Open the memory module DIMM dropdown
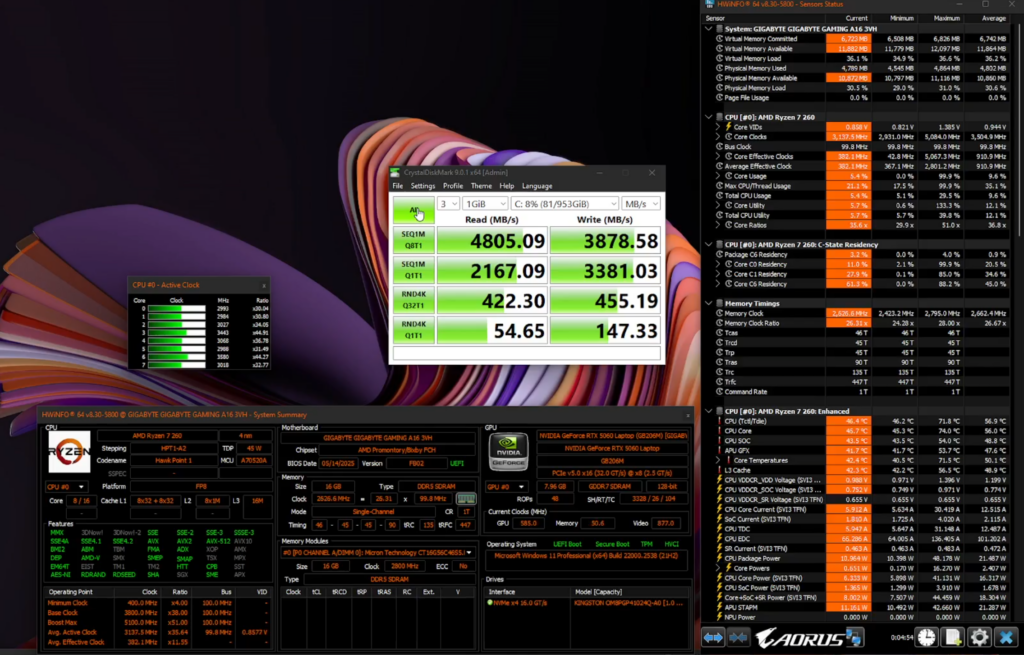Screen dimensions: 1024x655 pos(377,552)
